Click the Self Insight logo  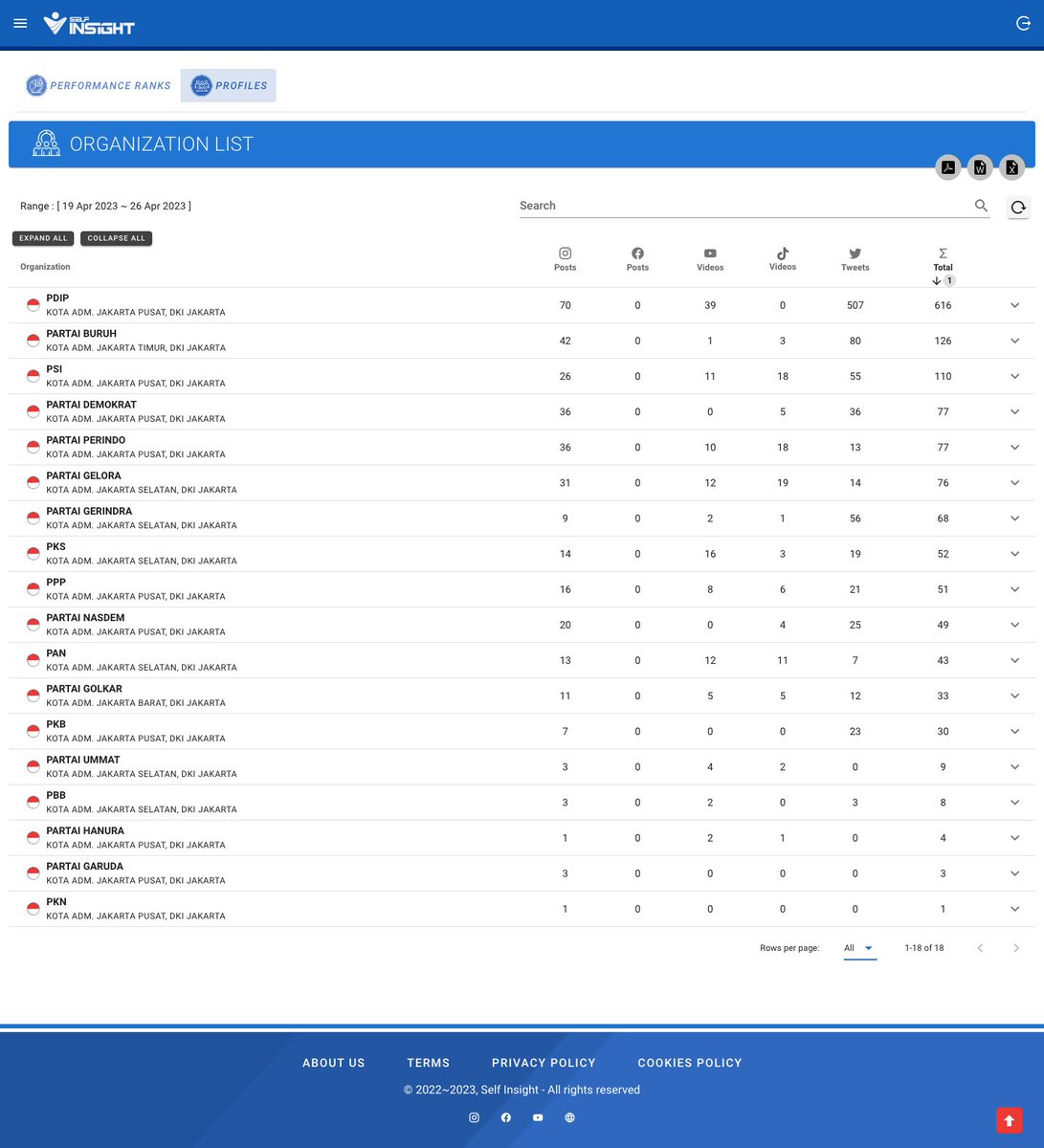[89, 24]
